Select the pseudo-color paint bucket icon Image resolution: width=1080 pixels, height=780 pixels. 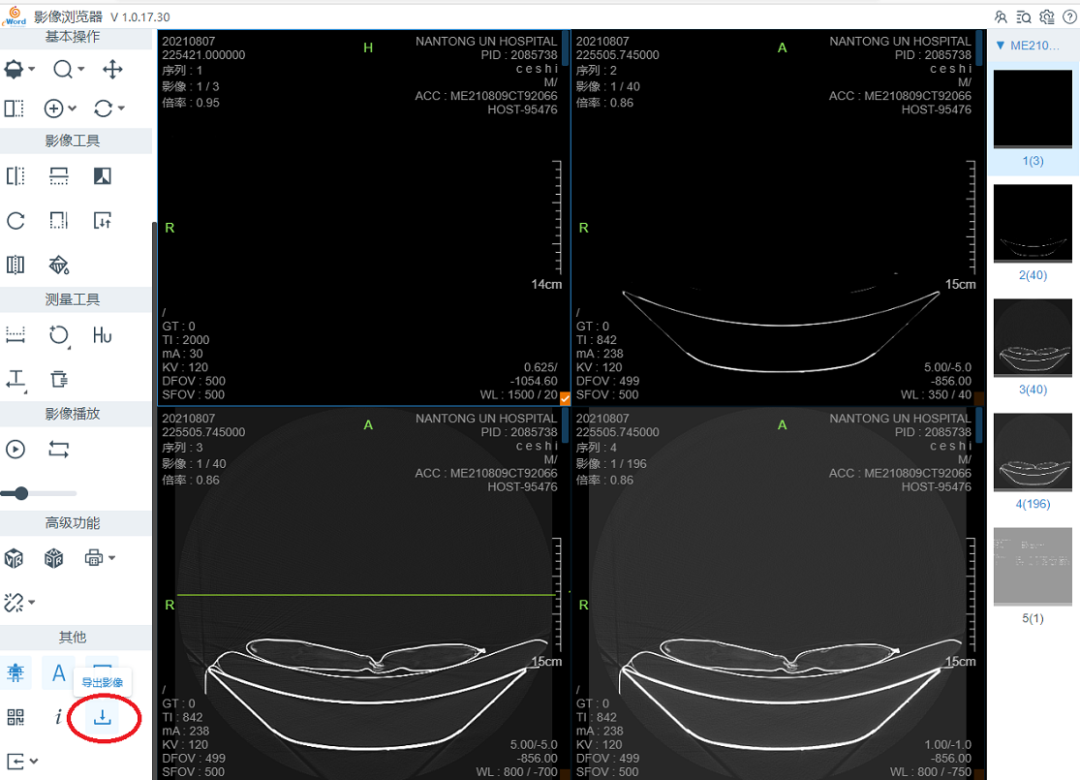(x=59, y=265)
